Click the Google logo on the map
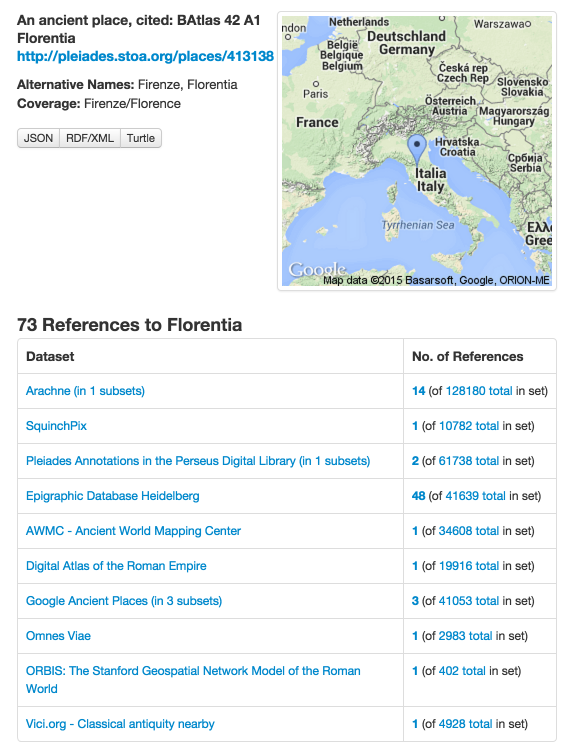 point(317,270)
